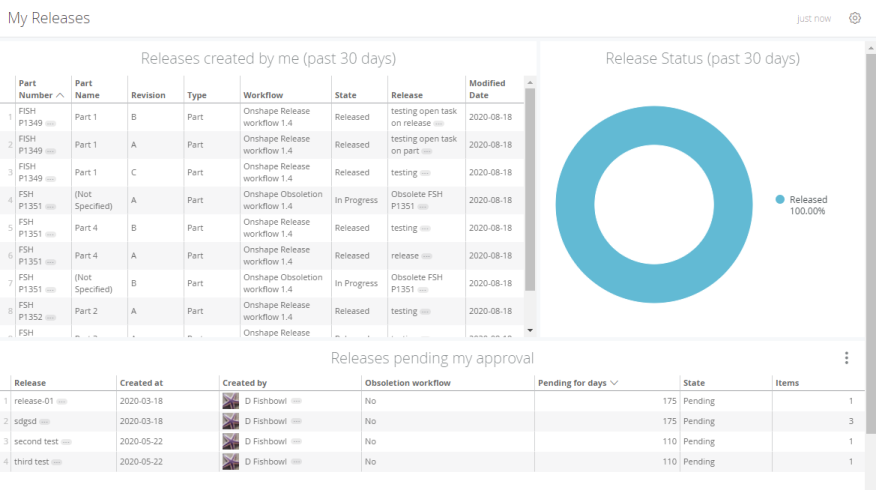Screen dimensions: 876x490
Task: Click the State column header in releases table
Action: (345, 96)
